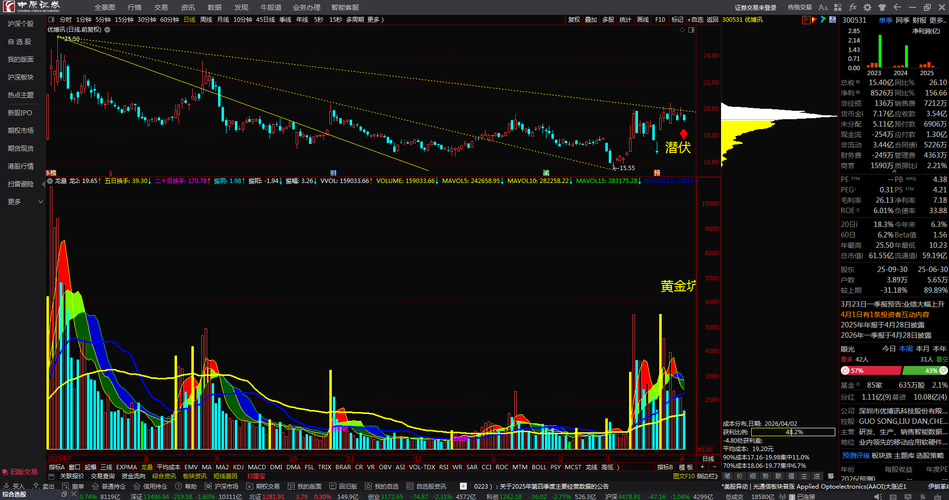Click the 中原证券 logo
Viewport: 949px width, 500px height.
[31, 7]
